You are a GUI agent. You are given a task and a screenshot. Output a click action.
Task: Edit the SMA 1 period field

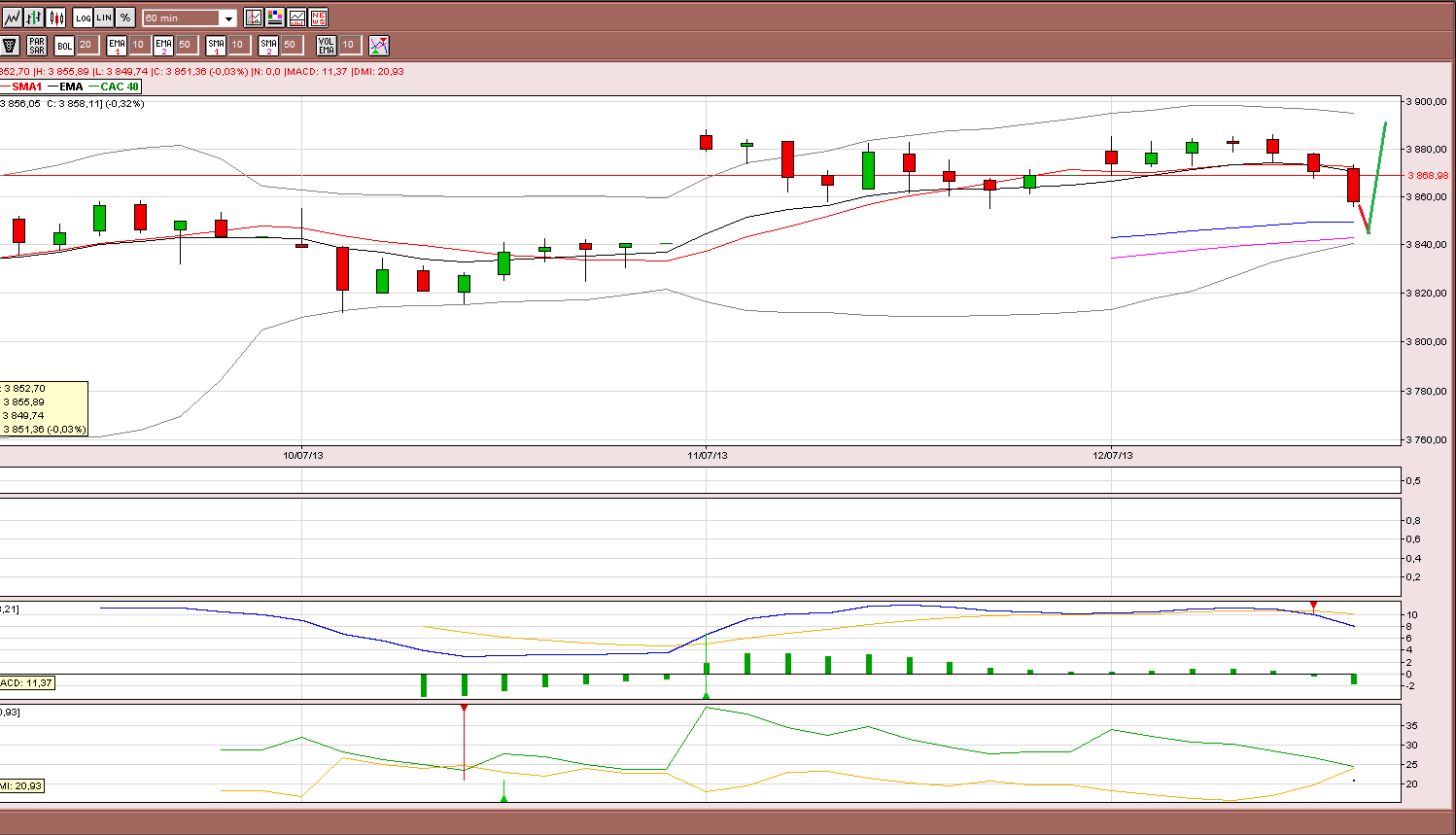coord(238,45)
